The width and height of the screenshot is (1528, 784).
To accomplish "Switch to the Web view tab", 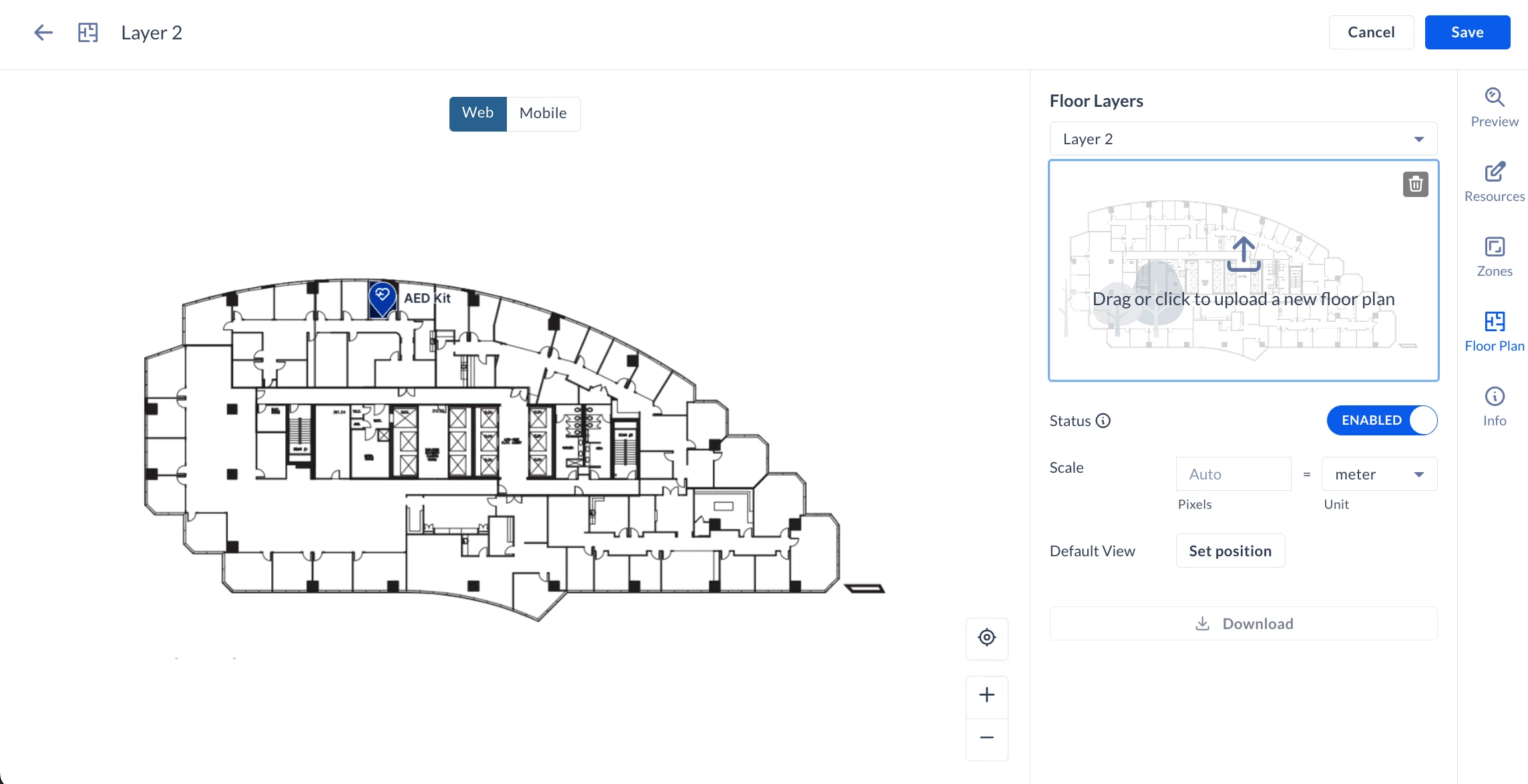I will tap(477, 114).
